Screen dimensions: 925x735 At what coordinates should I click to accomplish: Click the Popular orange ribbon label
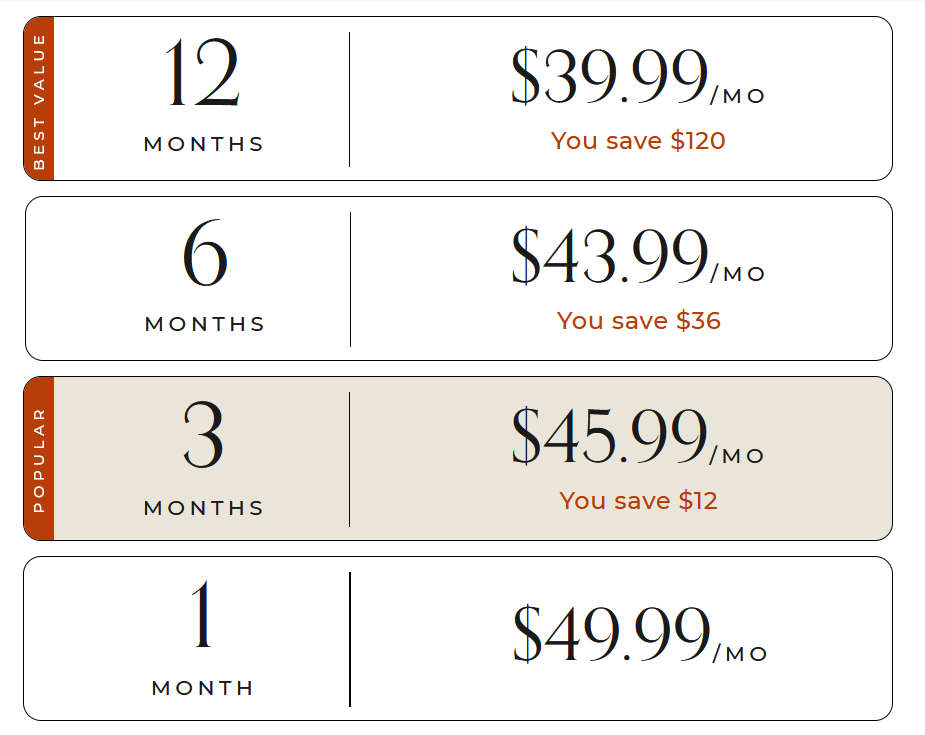click(39, 459)
